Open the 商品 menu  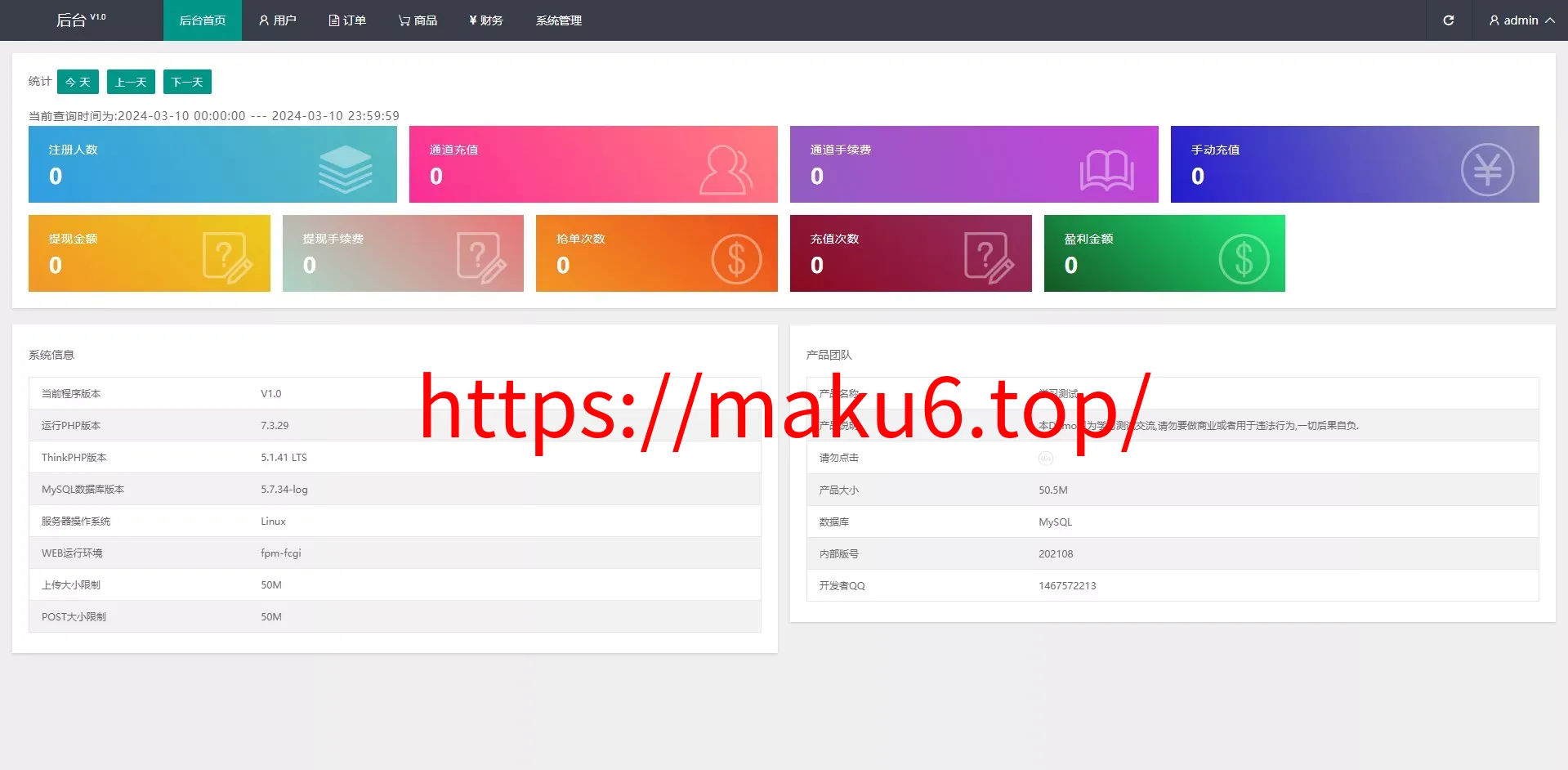418,20
